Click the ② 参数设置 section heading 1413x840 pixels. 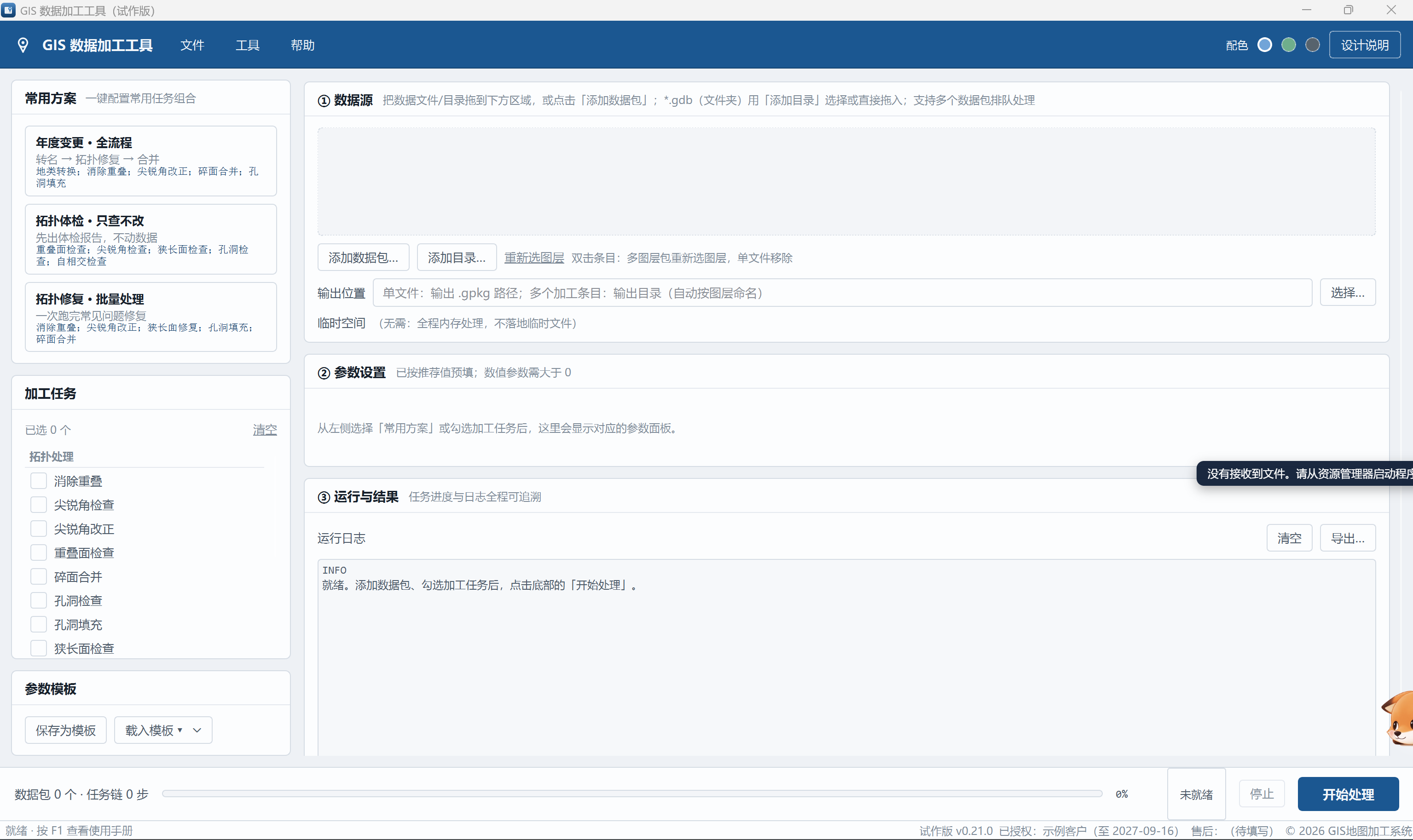coord(352,373)
